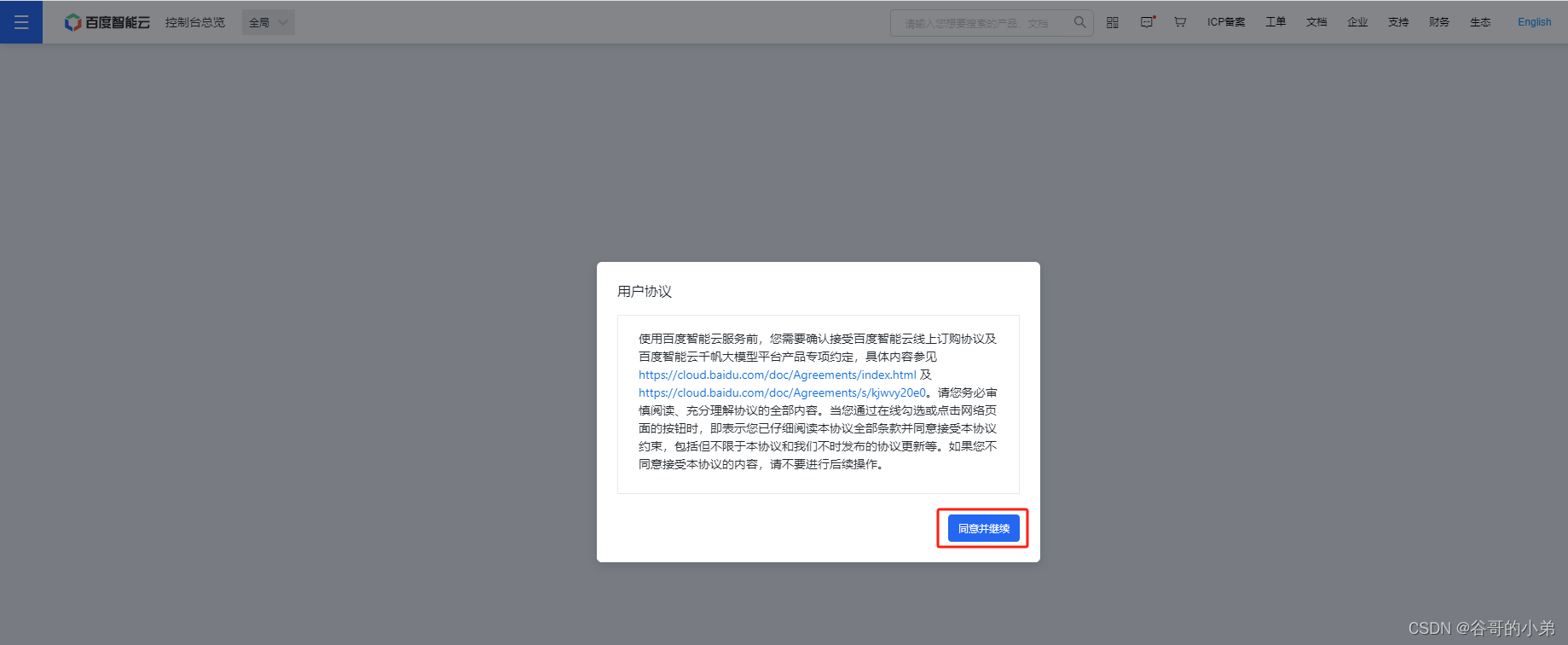Image resolution: width=1568 pixels, height=645 pixels.
Task: Open the messages notification icon
Action: (x=1147, y=22)
